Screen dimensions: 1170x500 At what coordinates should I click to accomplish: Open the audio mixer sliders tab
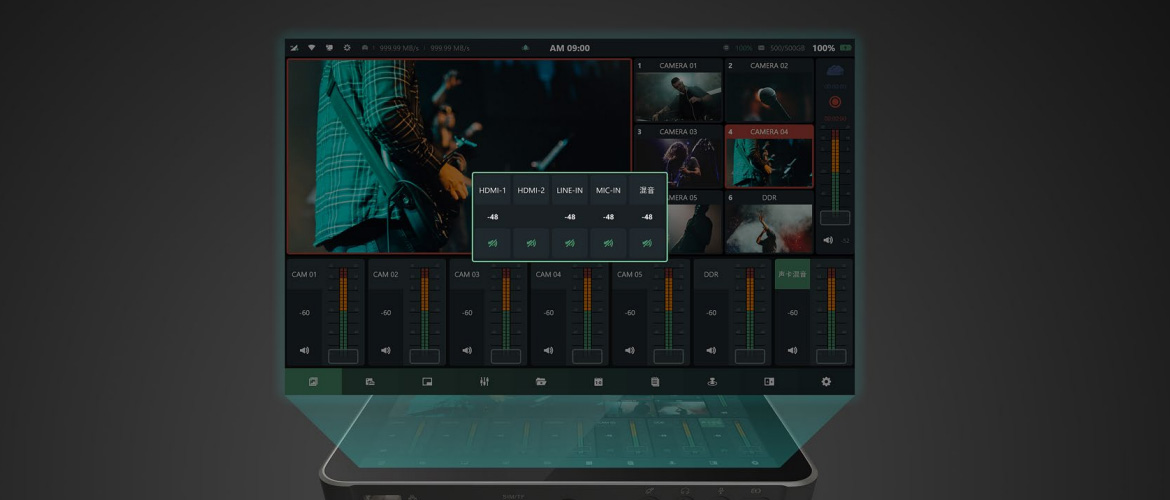484,381
